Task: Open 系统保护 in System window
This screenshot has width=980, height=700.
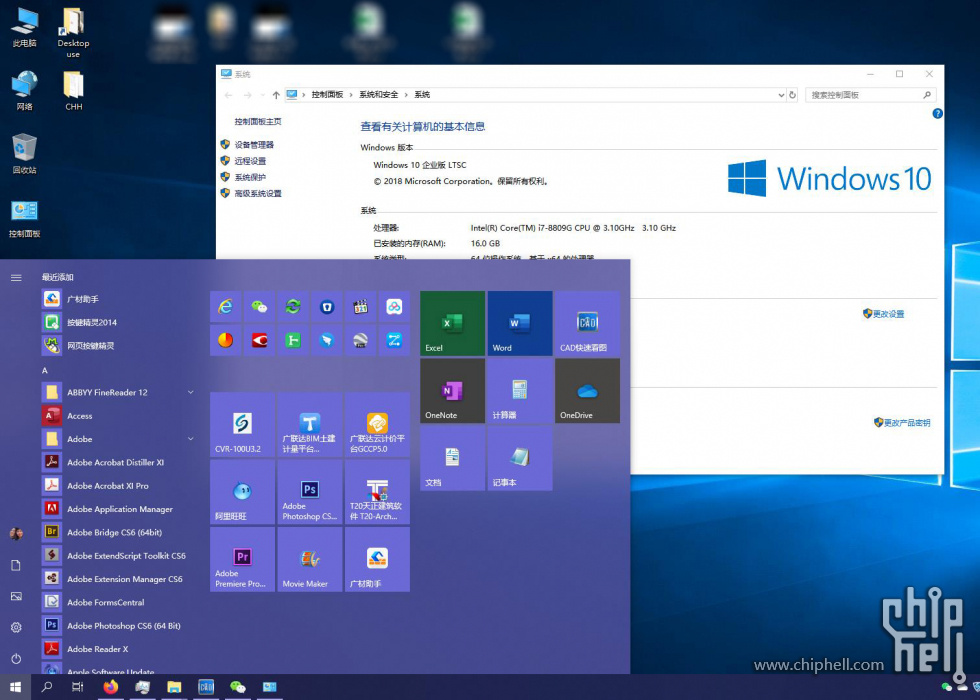Action: click(x=250, y=177)
